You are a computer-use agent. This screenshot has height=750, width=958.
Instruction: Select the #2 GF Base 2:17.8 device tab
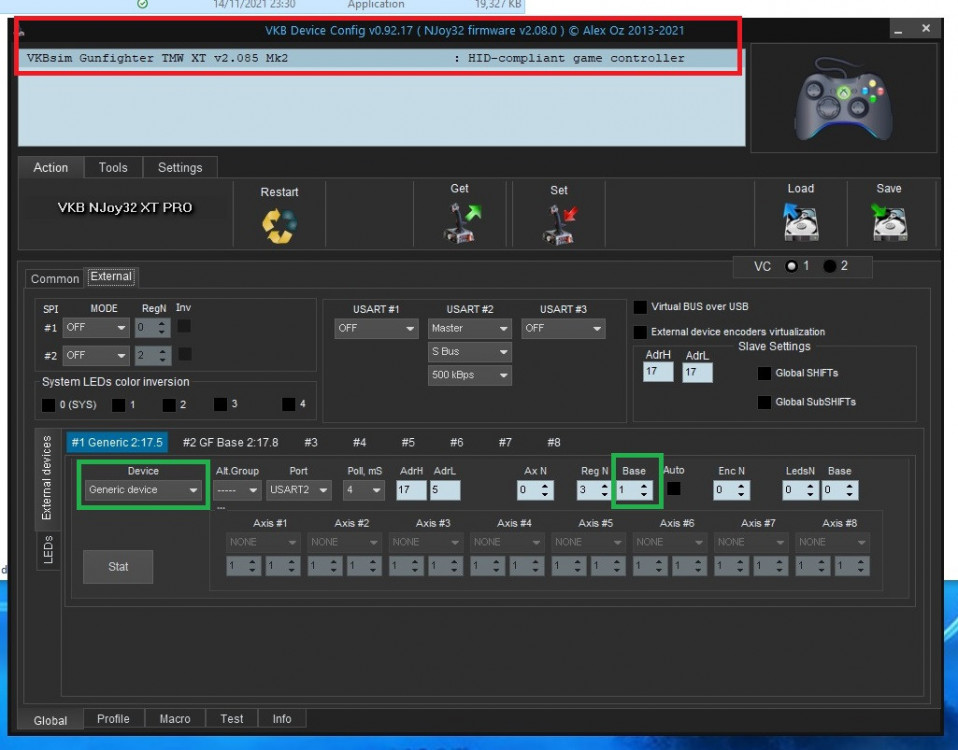[x=230, y=442]
